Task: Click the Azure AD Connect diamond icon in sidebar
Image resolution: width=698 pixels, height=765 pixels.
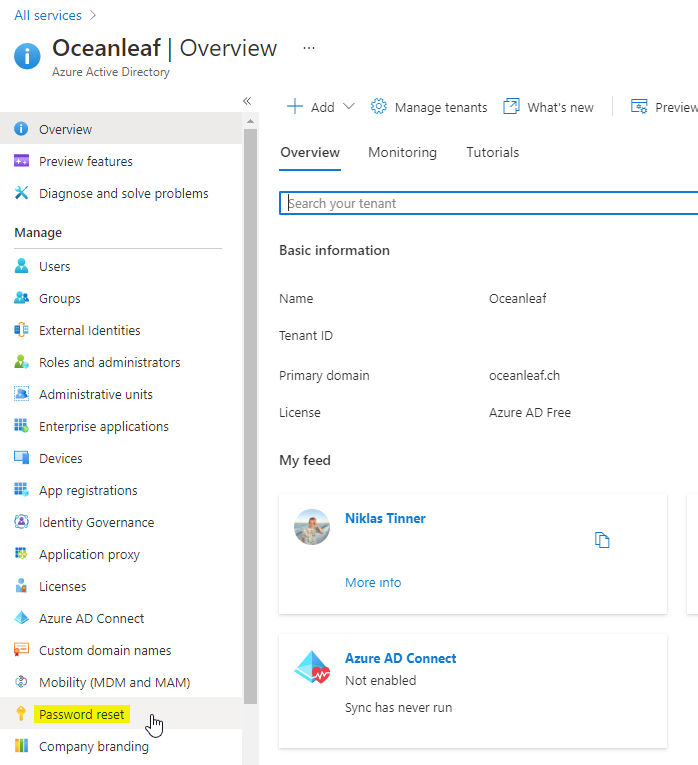Action: tap(21, 618)
